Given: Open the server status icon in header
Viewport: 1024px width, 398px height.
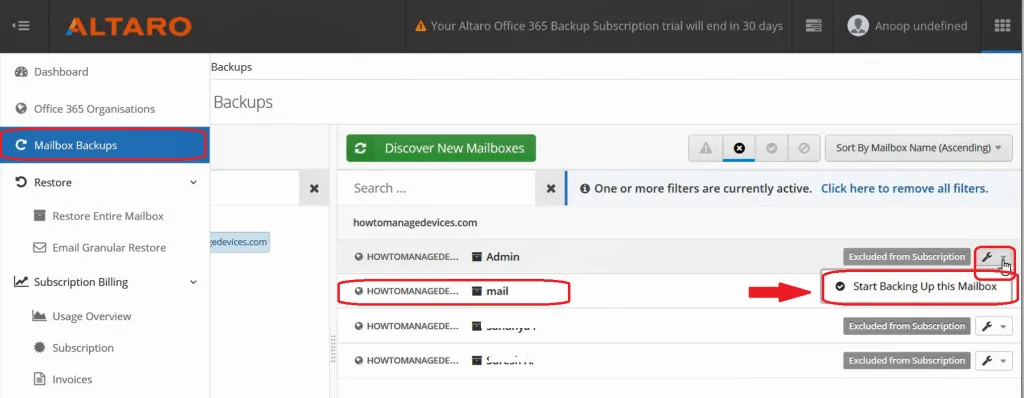Looking at the screenshot, I should 813,26.
